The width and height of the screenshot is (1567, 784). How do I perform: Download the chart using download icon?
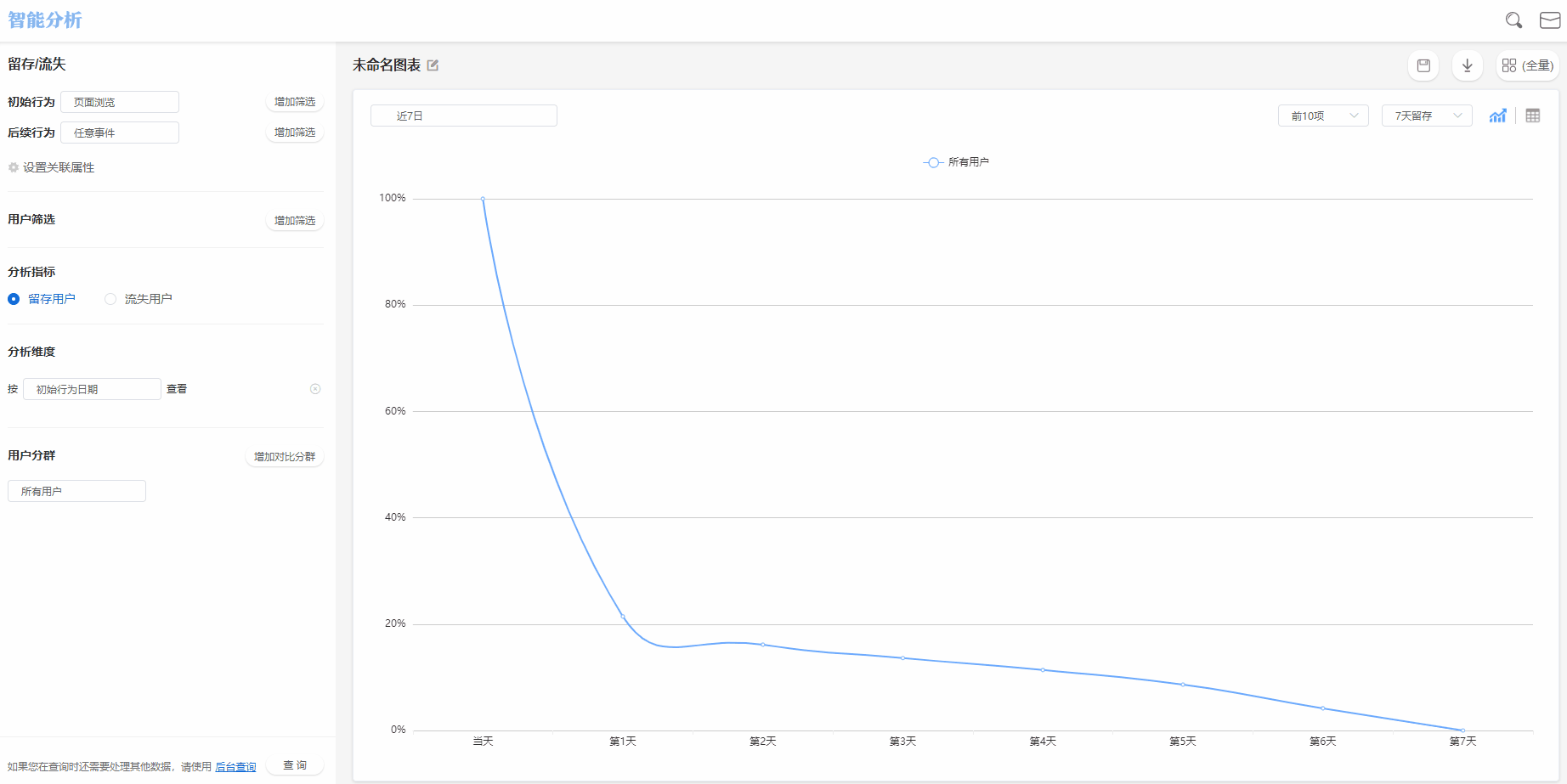1467,65
